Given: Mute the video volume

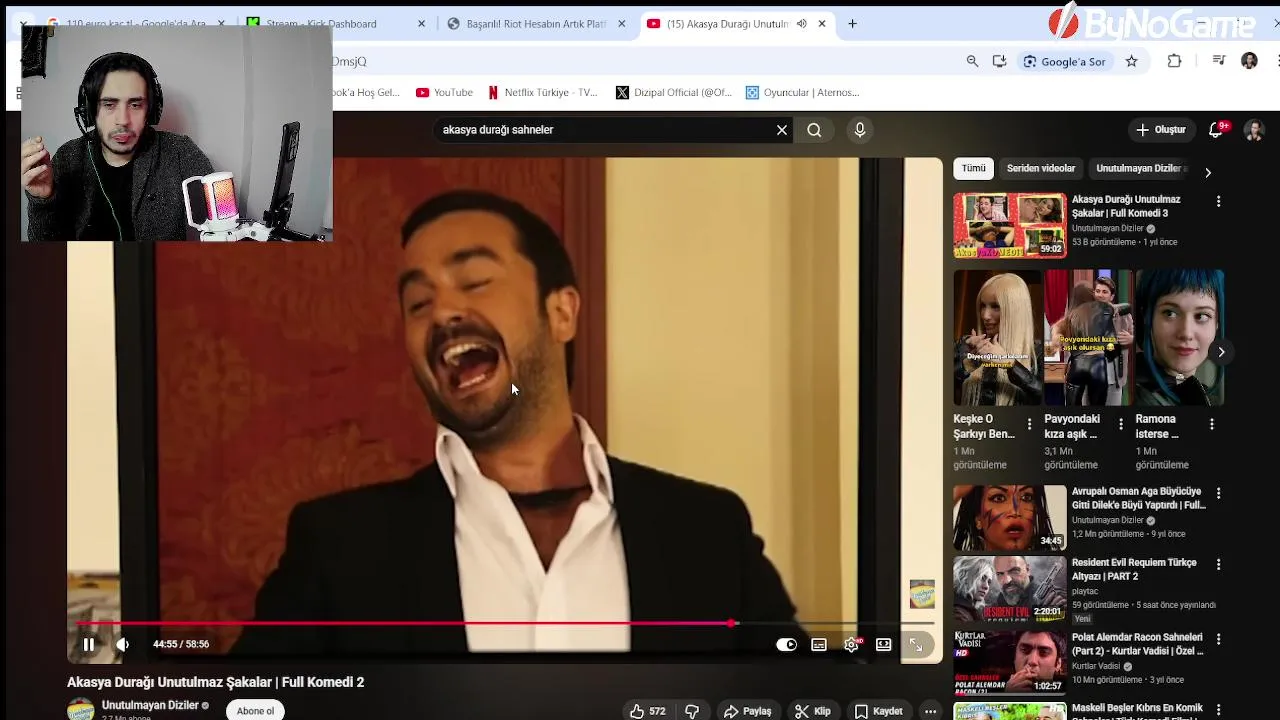Looking at the screenshot, I should (123, 645).
